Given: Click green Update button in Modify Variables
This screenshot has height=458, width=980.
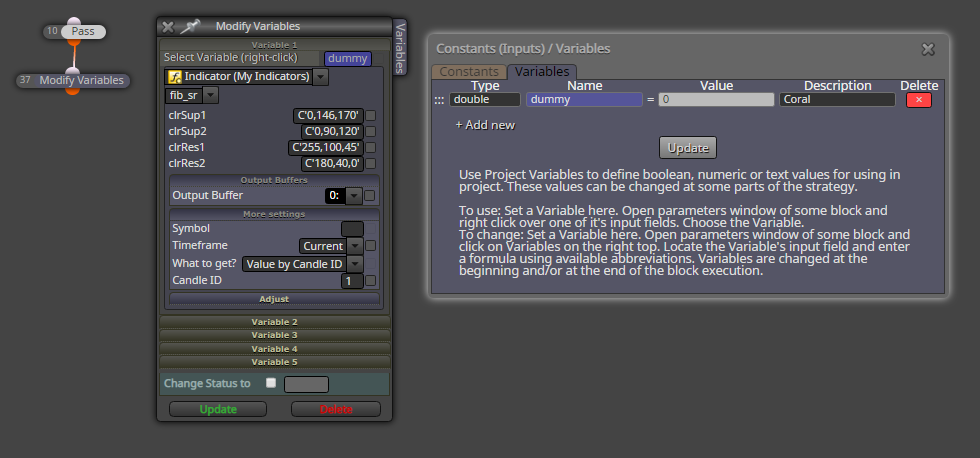Looking at the screenshot, I should coord(218,409).
